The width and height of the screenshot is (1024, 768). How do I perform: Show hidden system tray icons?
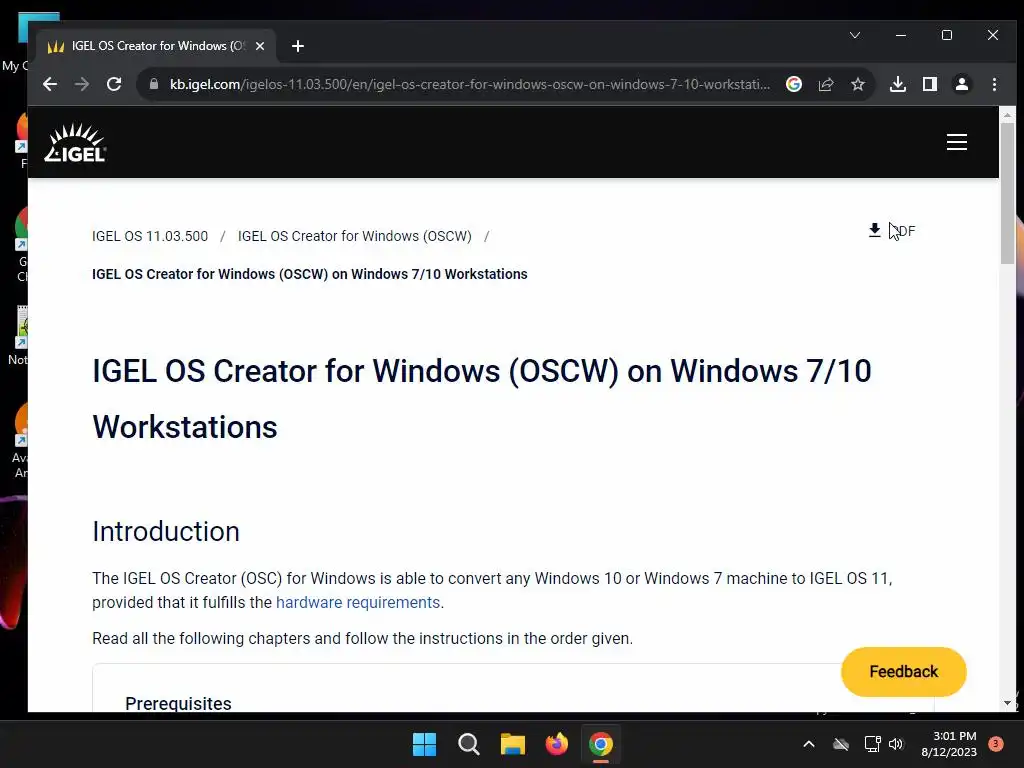click(808, 744)
